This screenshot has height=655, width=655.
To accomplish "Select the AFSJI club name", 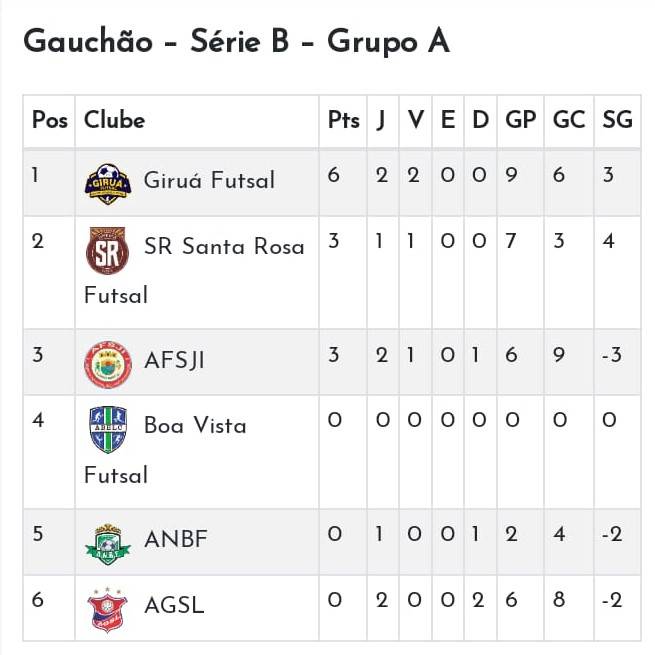I will click(174, 360).
